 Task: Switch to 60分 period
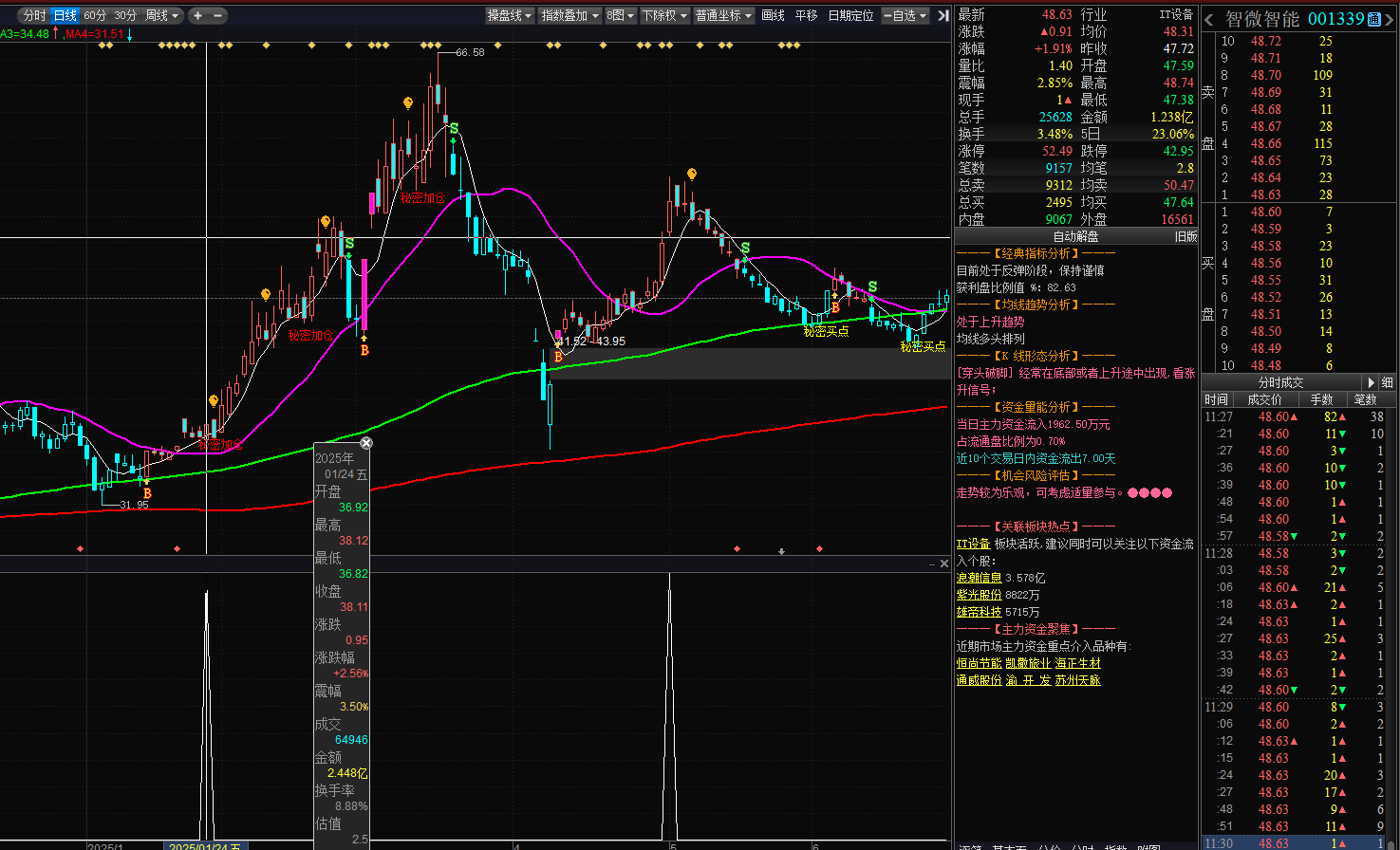95,15
